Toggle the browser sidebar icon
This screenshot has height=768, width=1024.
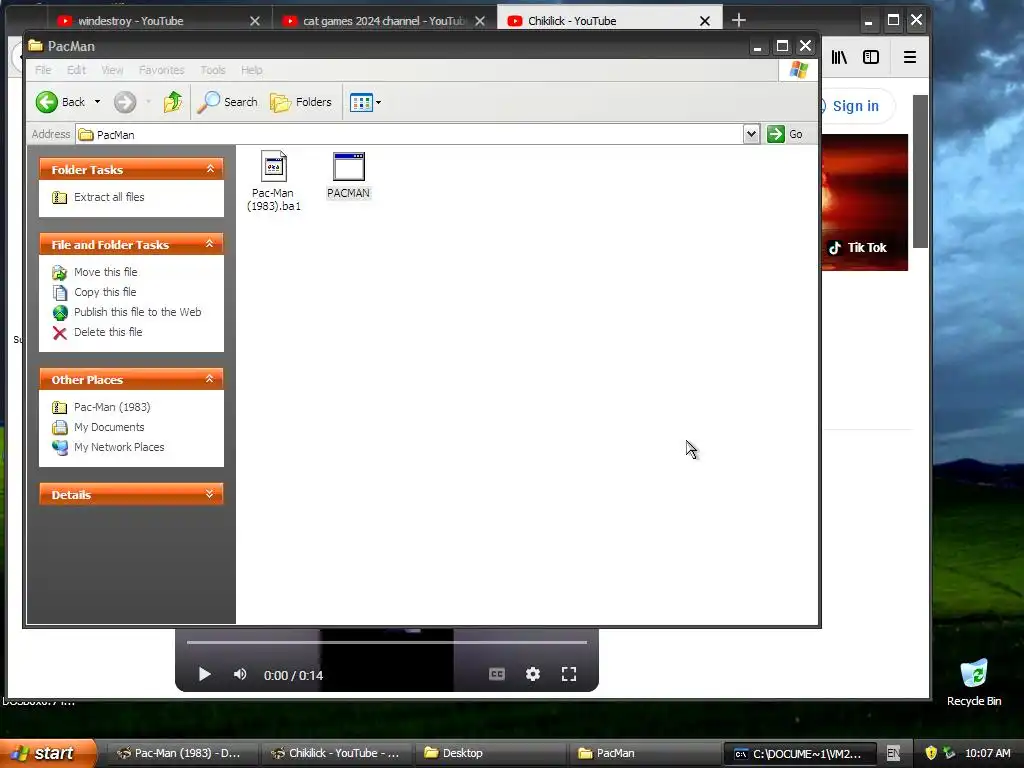pos(871,57)
